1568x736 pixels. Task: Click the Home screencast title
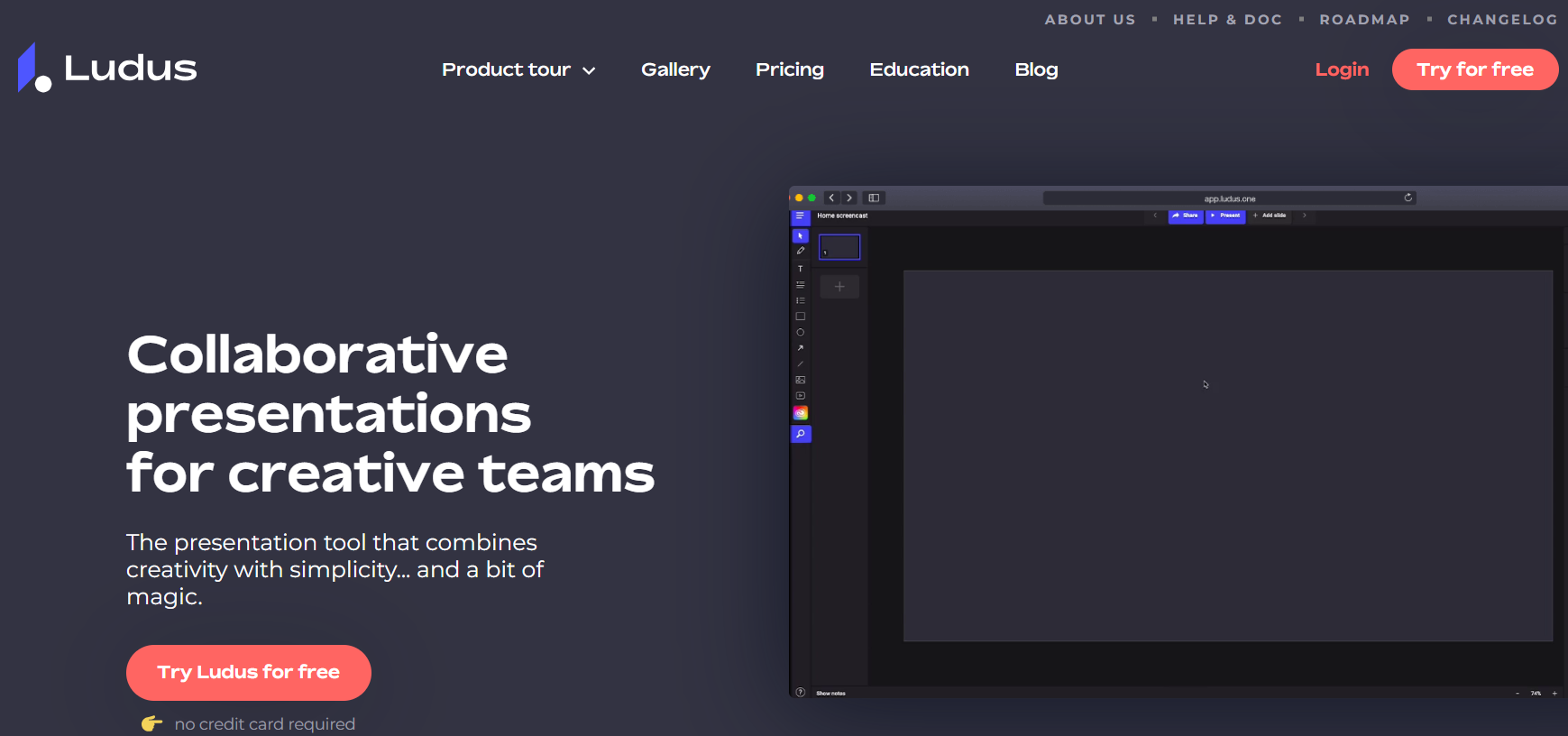[842, 216]
